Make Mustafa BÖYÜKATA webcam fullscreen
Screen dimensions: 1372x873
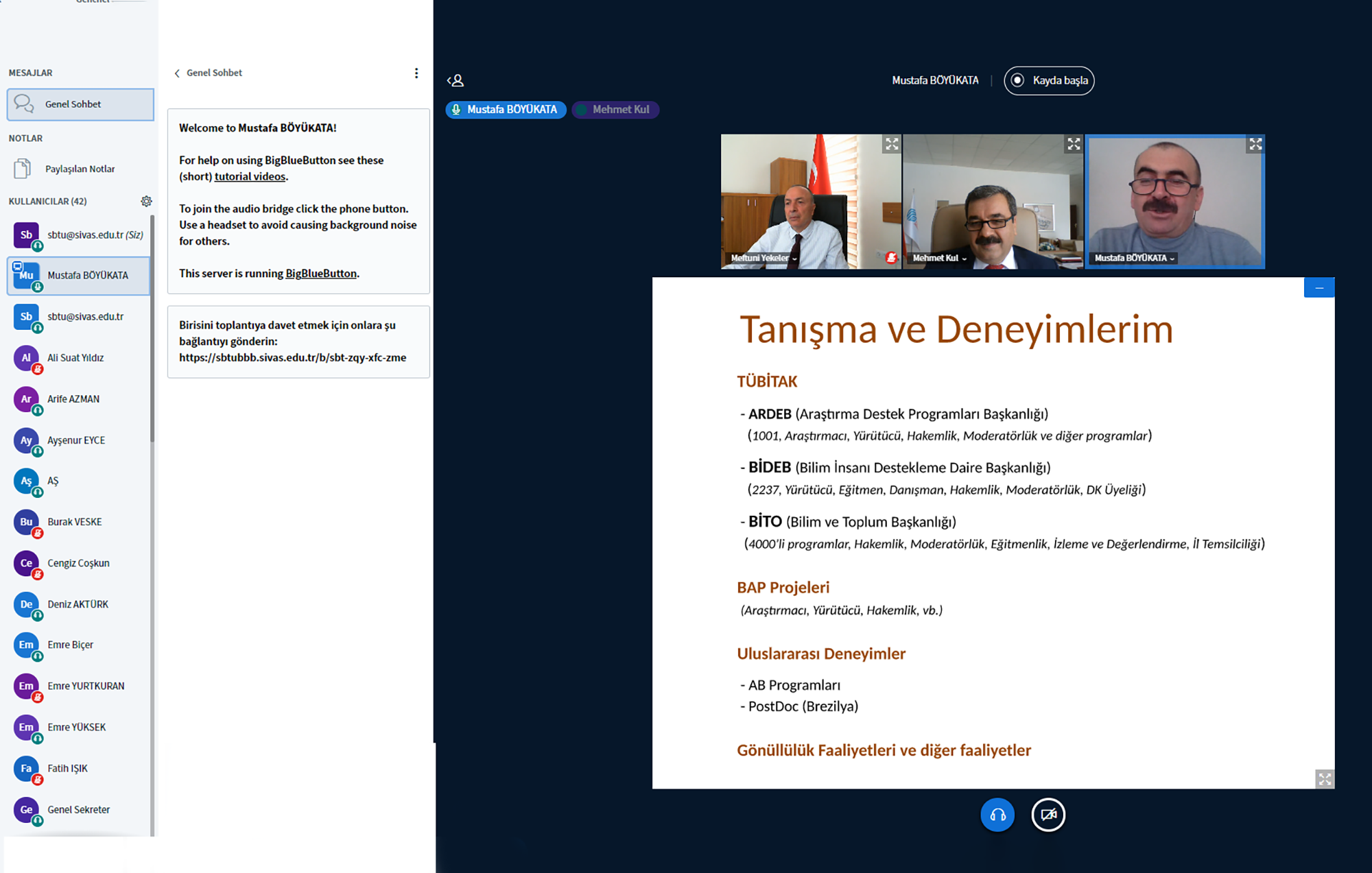point(1255,144)
